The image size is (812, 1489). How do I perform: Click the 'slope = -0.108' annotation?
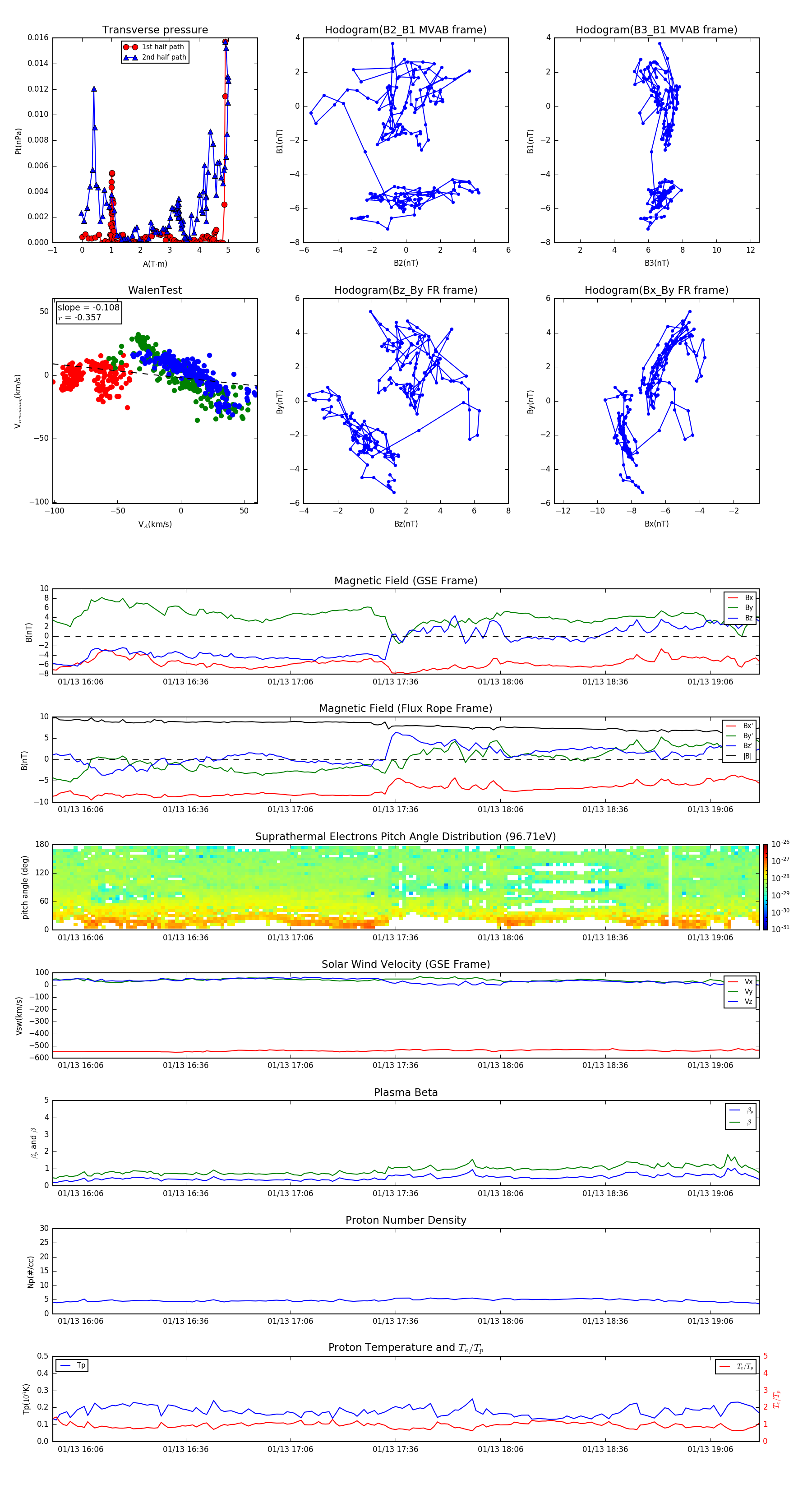[88, 308]
